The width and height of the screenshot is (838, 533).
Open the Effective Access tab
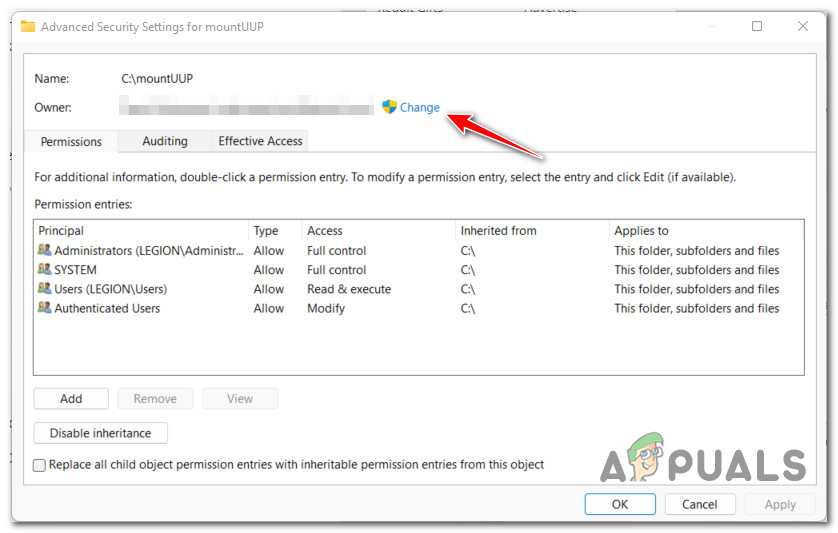coord(260,142)
